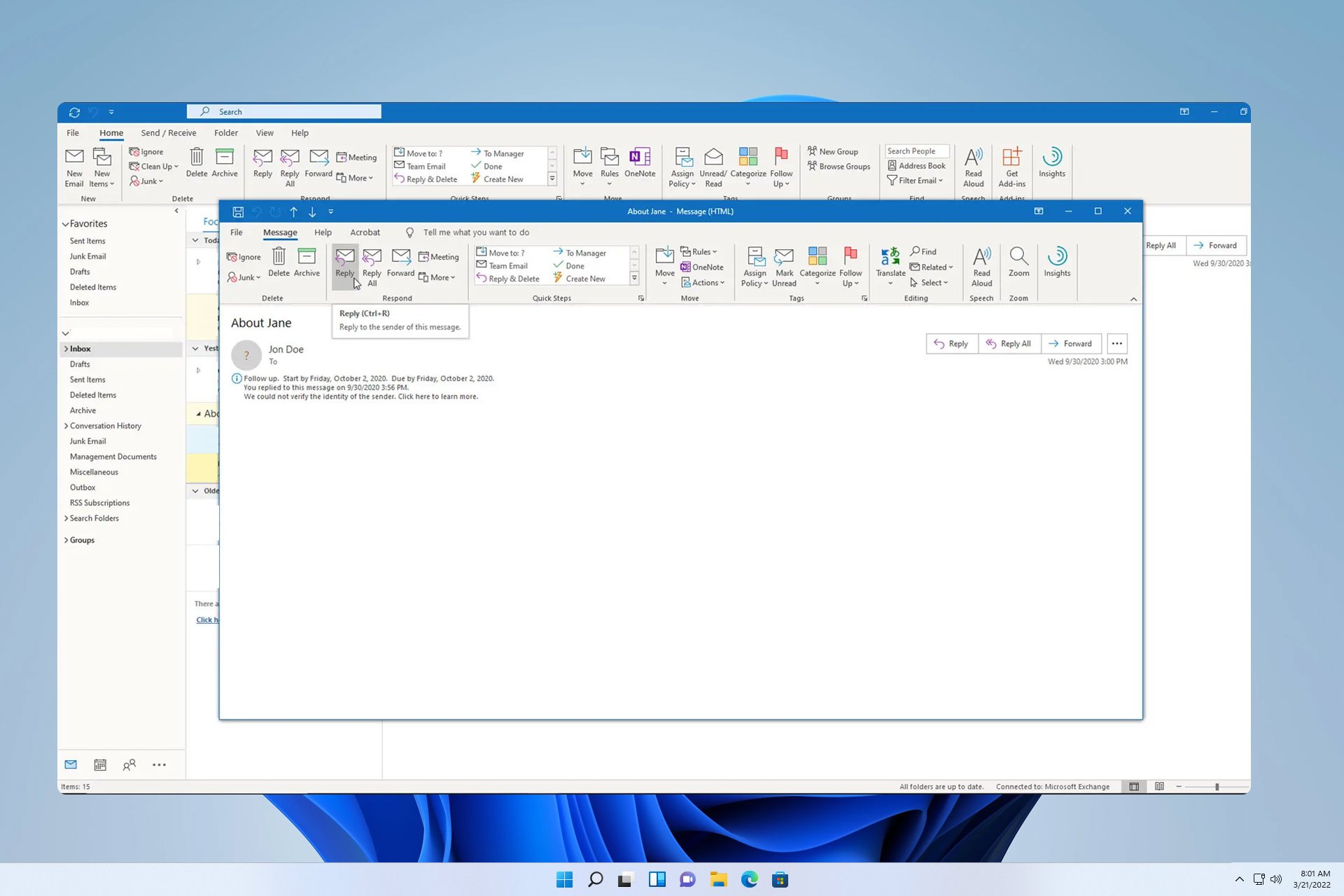Open more actions ellipsis in message header
The image size is (1344, 896).
[x=1117, y=344]
